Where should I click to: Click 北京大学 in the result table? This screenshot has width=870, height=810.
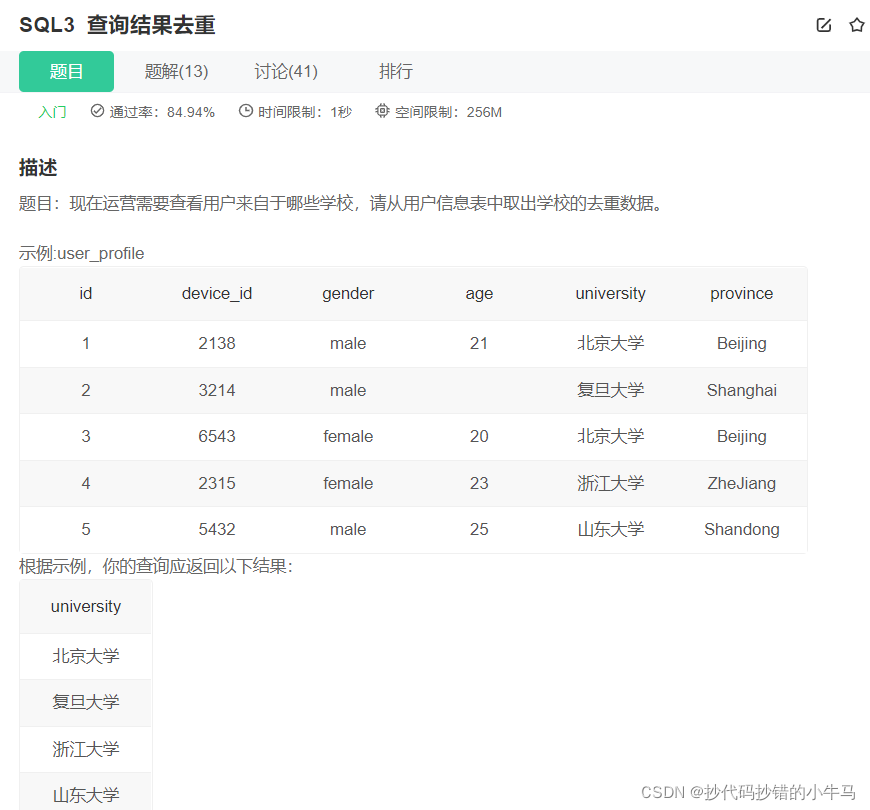click(85, 656)
